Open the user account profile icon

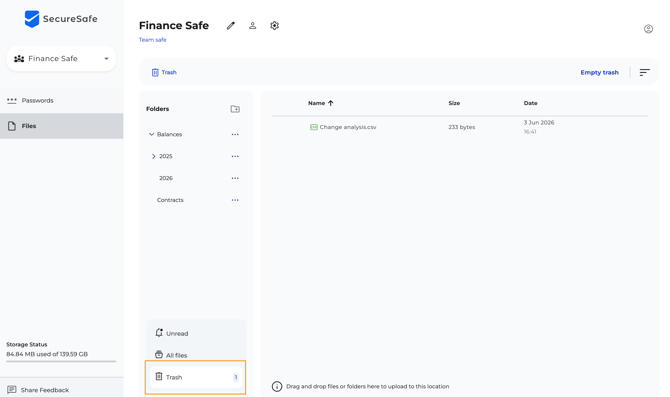point(648,29)
